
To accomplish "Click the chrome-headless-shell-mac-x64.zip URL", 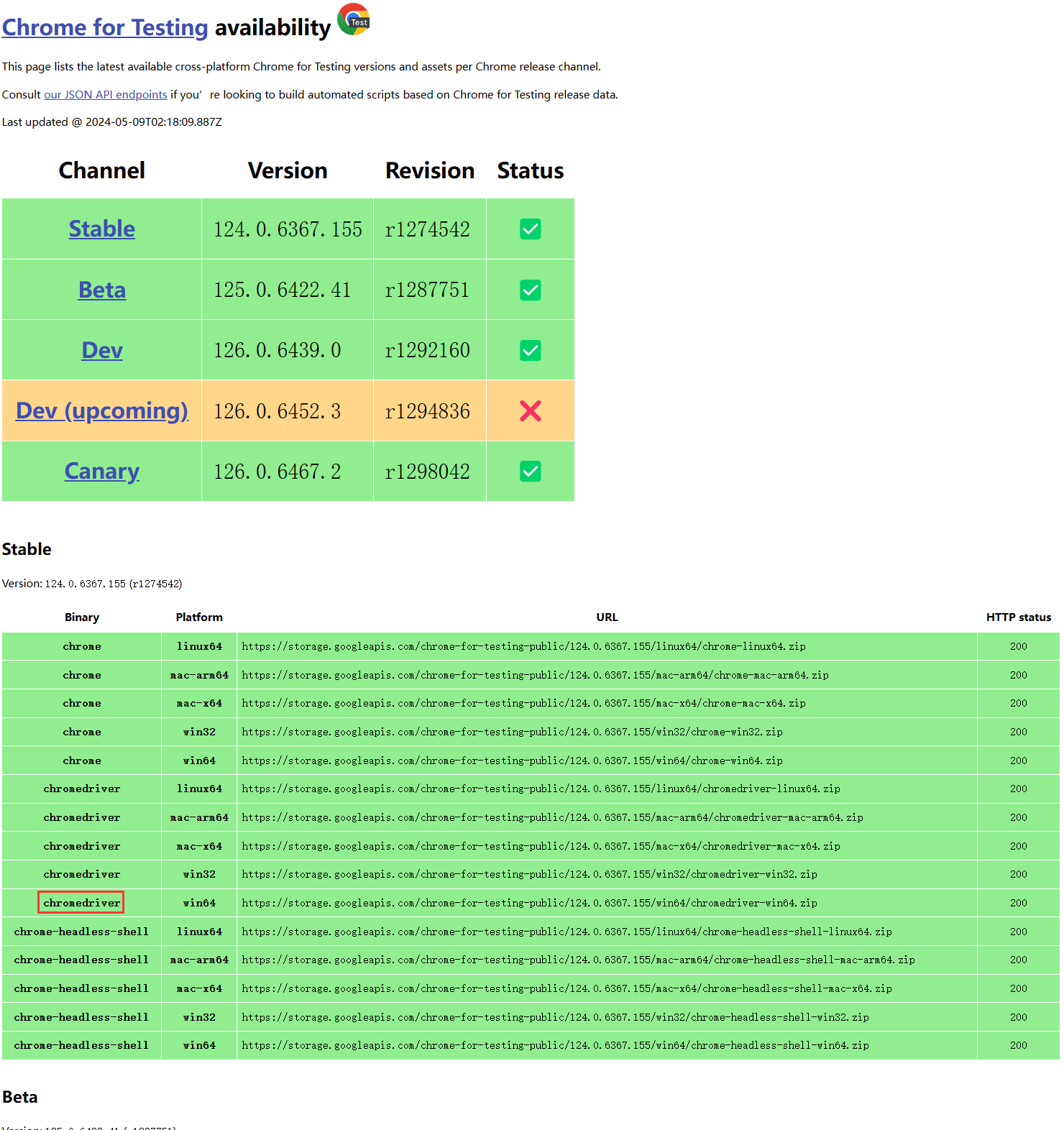I will 567,988.
